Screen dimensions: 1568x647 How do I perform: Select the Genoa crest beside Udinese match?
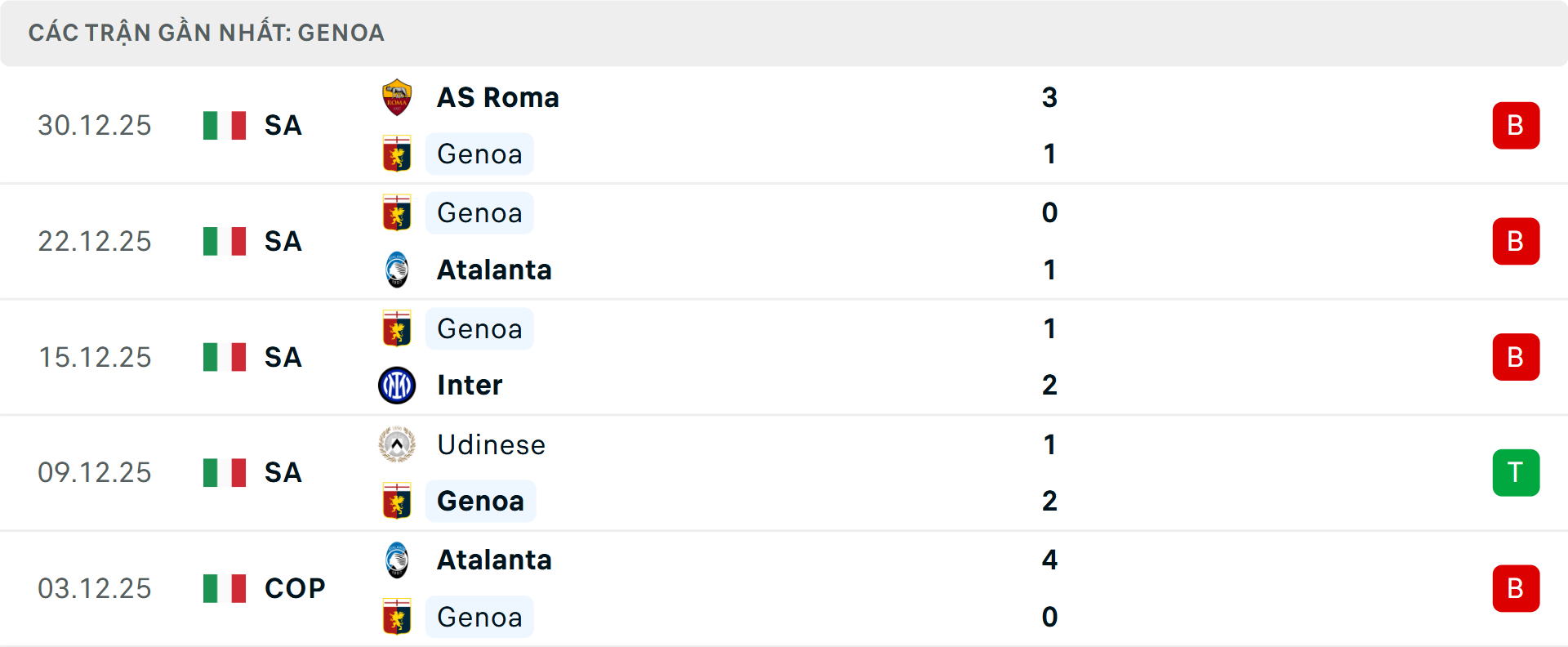click(397, 501)
